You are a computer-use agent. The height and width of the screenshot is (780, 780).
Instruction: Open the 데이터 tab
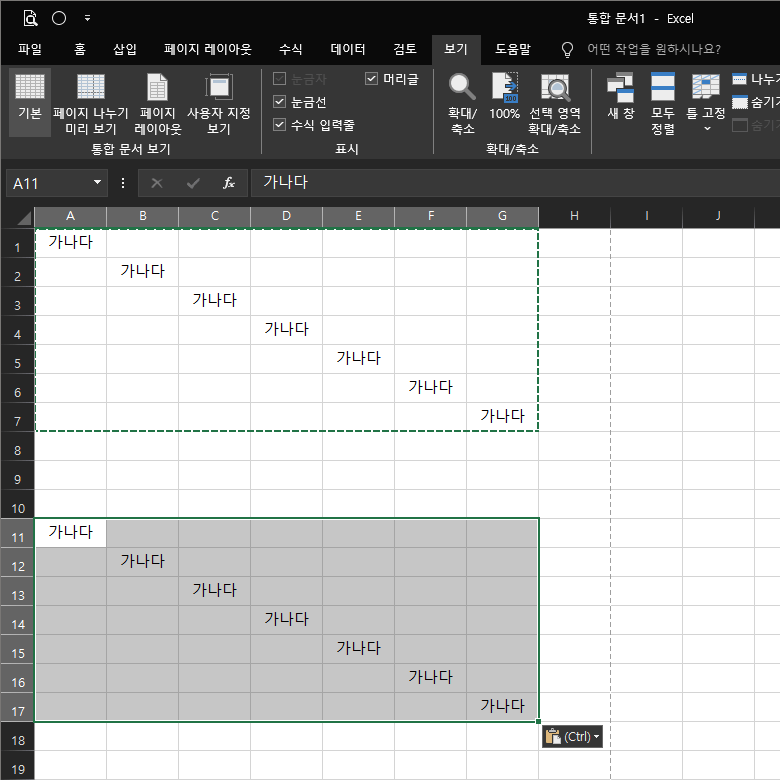tap(348, 49)
